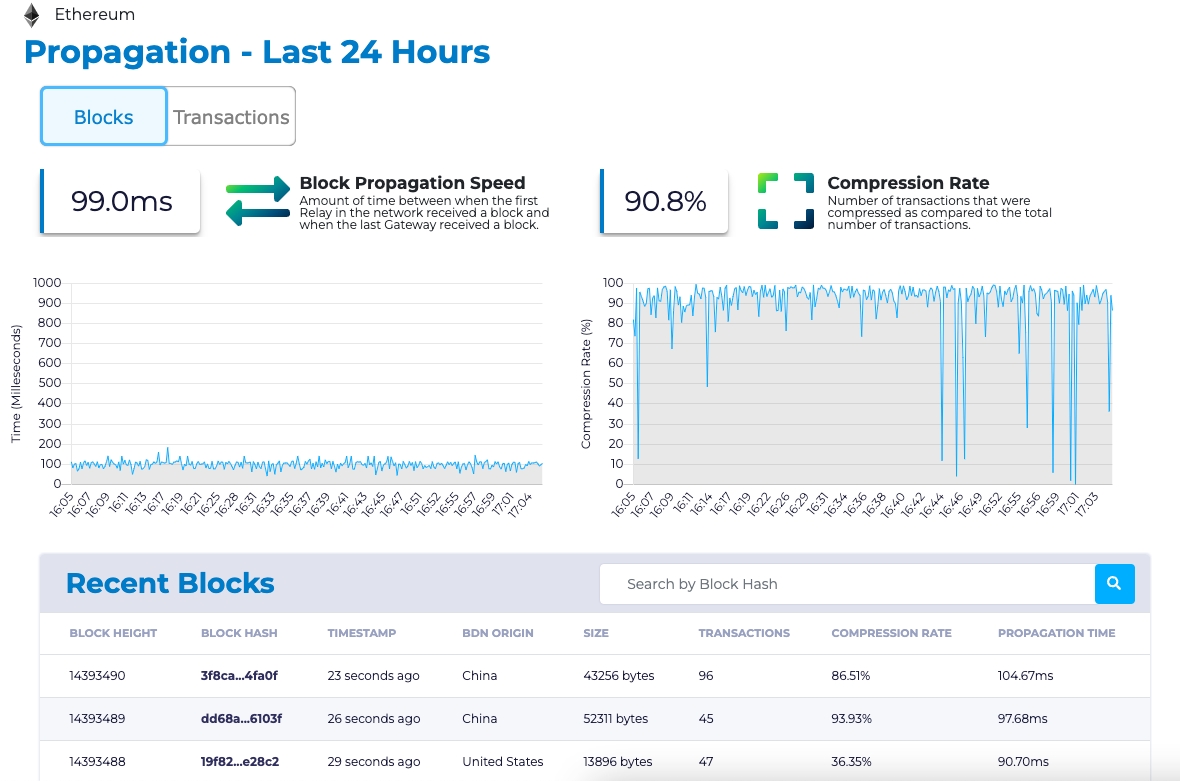The width and height of the screenshot is (1180, 781).
Task: Click the 99.0ms propagation speed card
Action: click(x=121, y=201)
